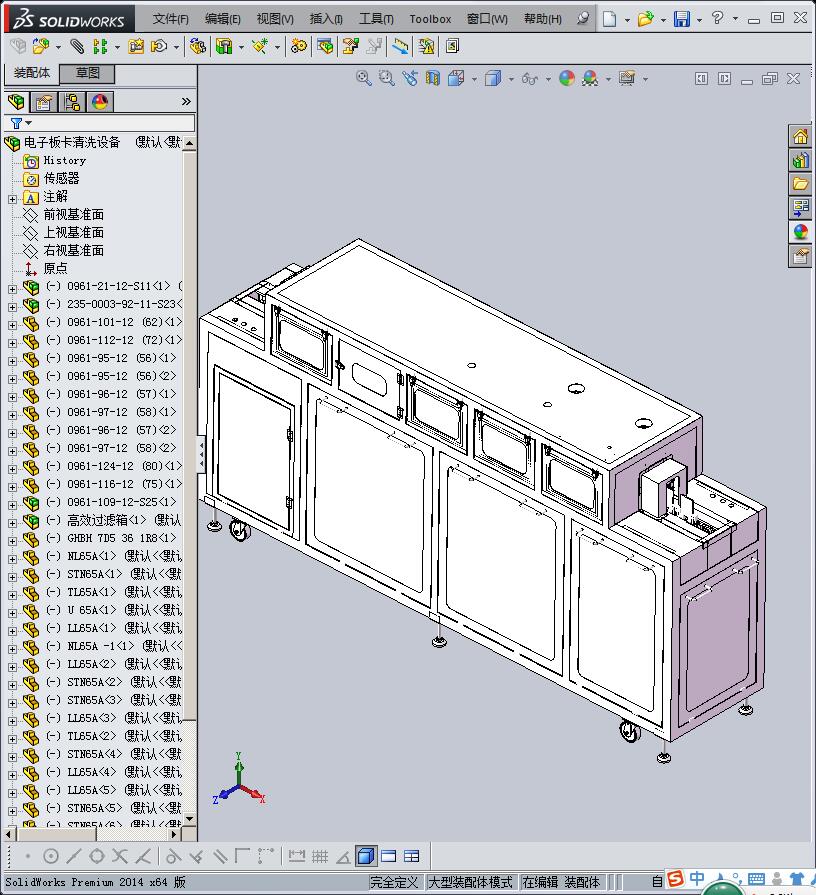Switch to the 装配体 tab

pyautogui.click(x=32, y=73)
